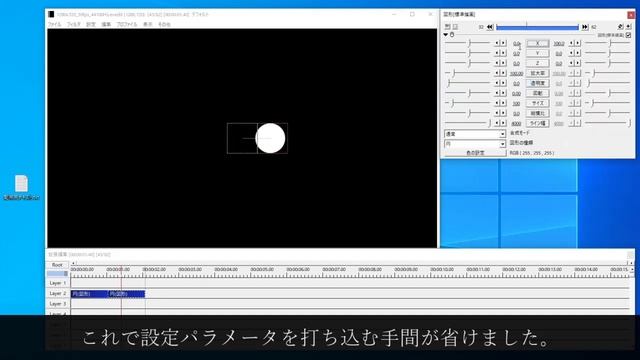Increase right Z value with its right arrow
The height and width of the screenshot is (360, 640).
[578, 63]
